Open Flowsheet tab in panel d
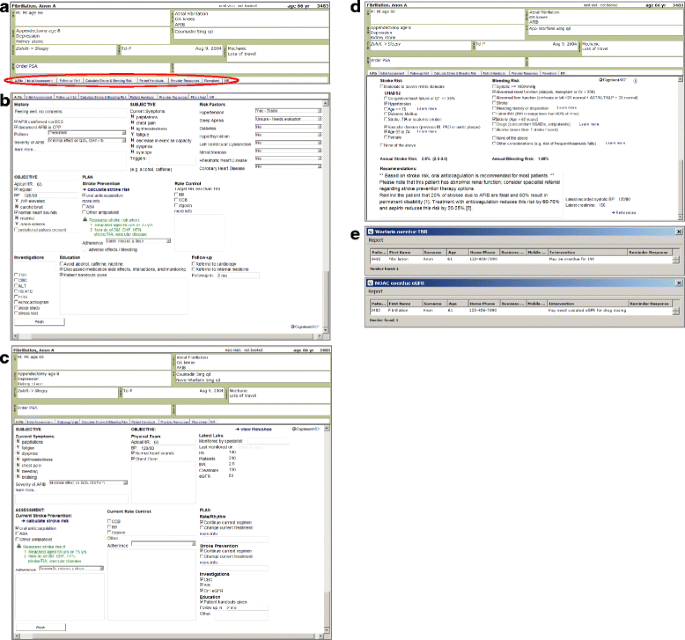The width and height of the screenshot is (685, 640). [x=549, y=73]
